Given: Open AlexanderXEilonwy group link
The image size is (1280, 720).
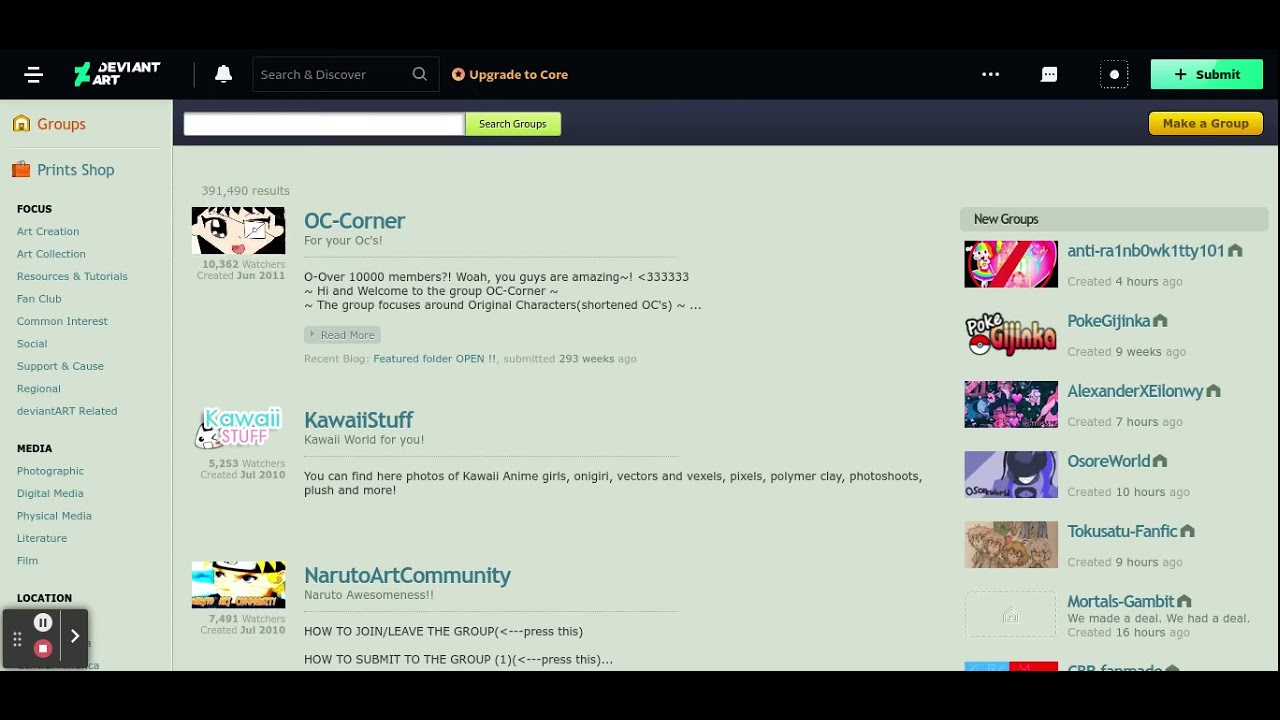Looking at the screenshot, I should tap(1135, 391).
